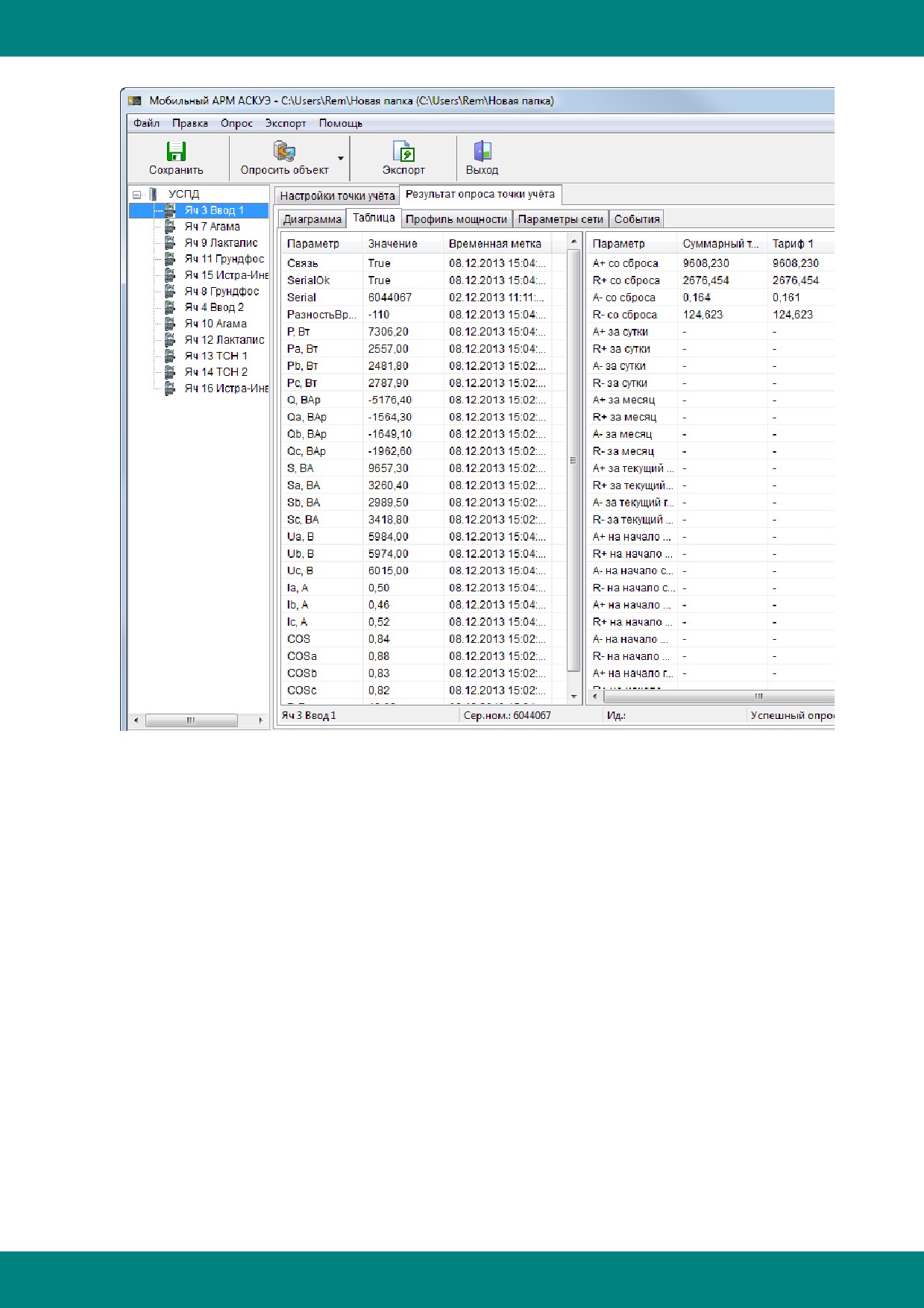Click the R+ со сброса value 2676,454
924x1308 pixels.
pyautogui.click(x=706, y=280)
